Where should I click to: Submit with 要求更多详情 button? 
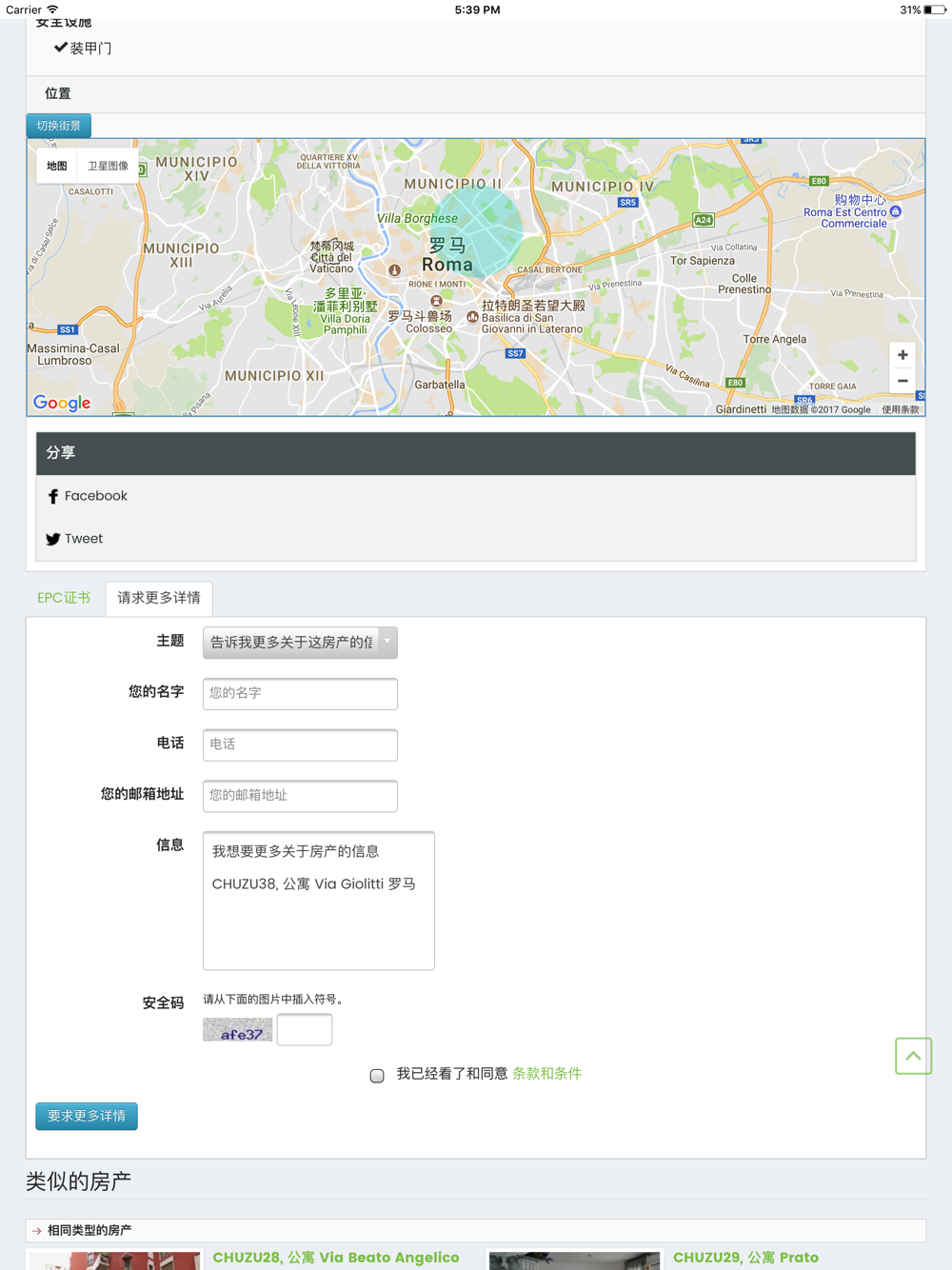click(x=87, y=1116)
